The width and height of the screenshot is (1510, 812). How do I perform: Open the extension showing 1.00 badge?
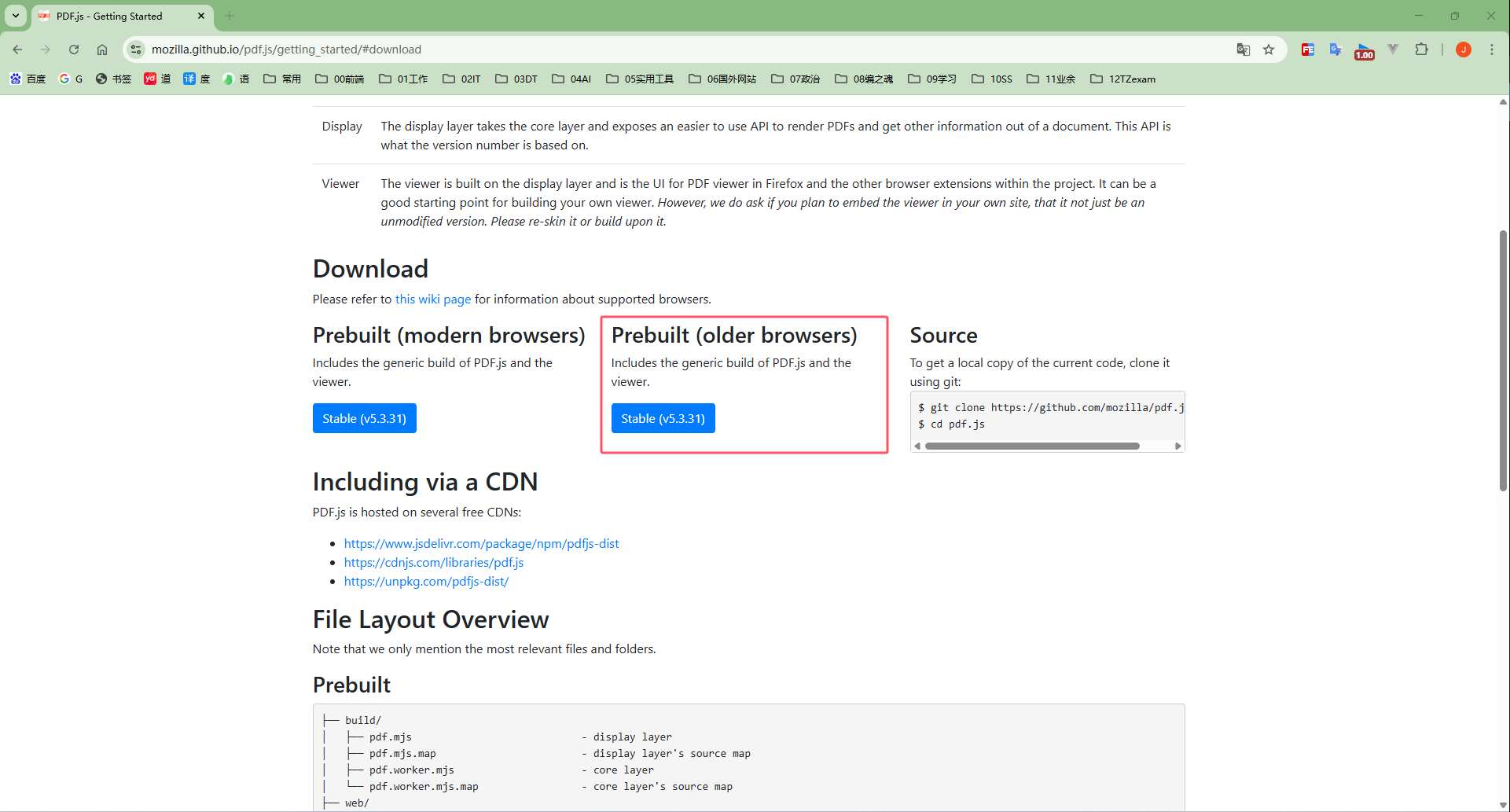click(1365, 51)
